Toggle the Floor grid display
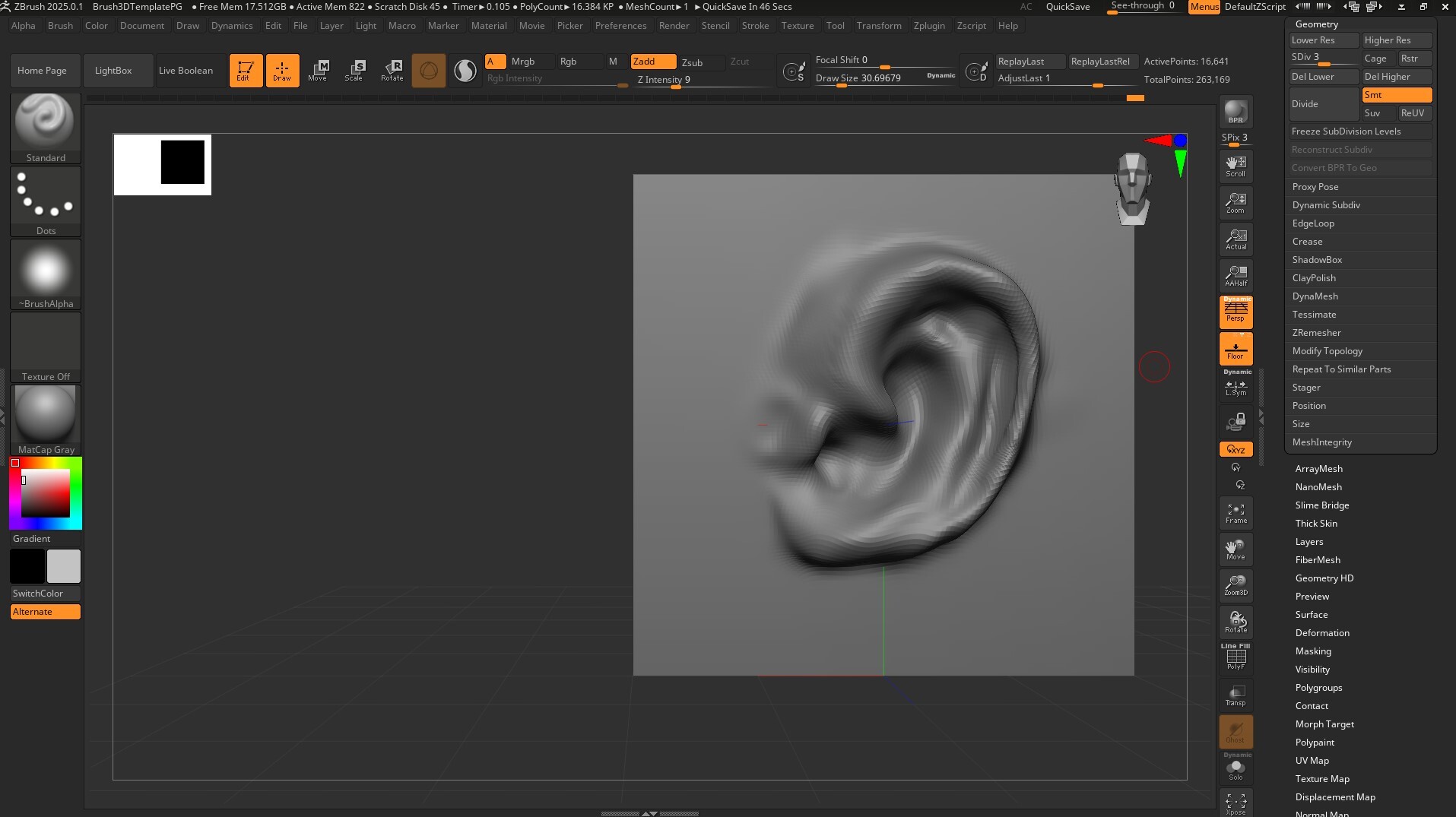Image resolution: width=1456 pixels, height=817 pixels. tap(1235, 348)
